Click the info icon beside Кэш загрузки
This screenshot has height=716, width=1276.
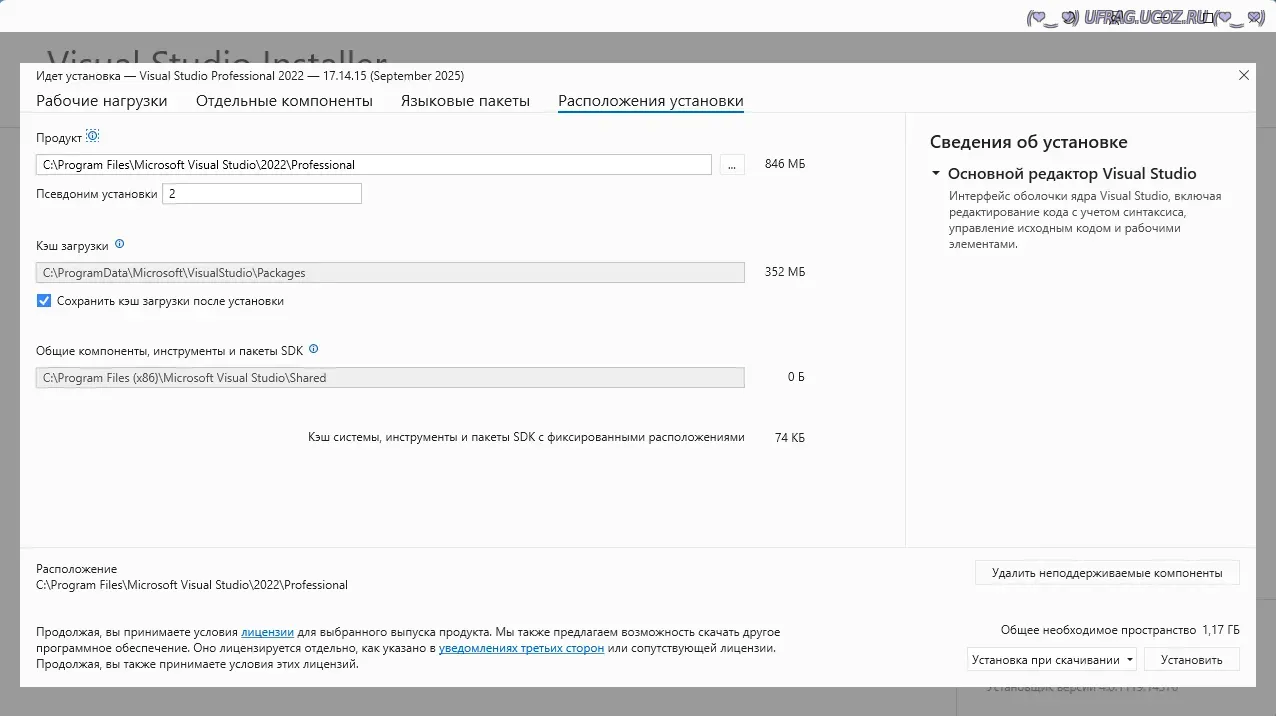coord(120,244)
